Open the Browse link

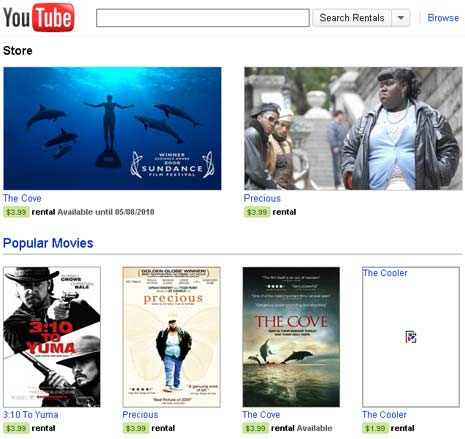point(443,18)
